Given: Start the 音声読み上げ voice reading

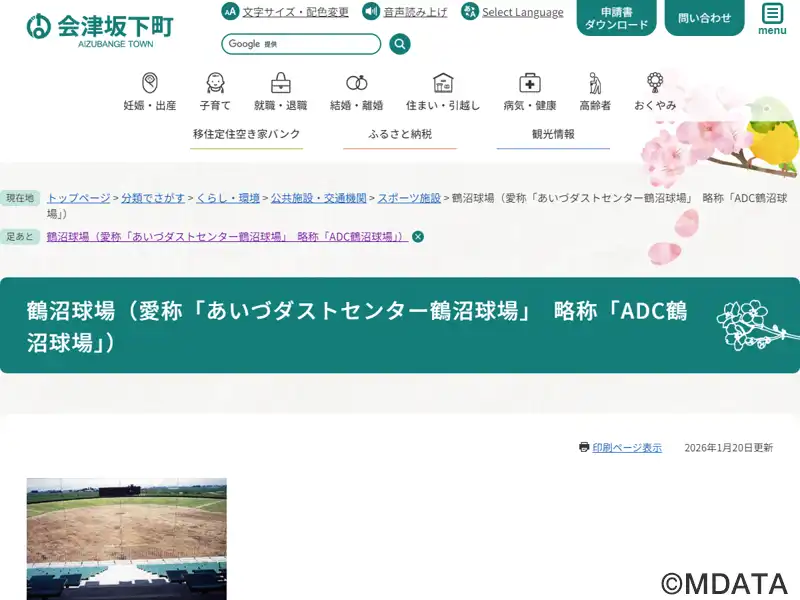Looking at the screenshot, I should [415, 12].
